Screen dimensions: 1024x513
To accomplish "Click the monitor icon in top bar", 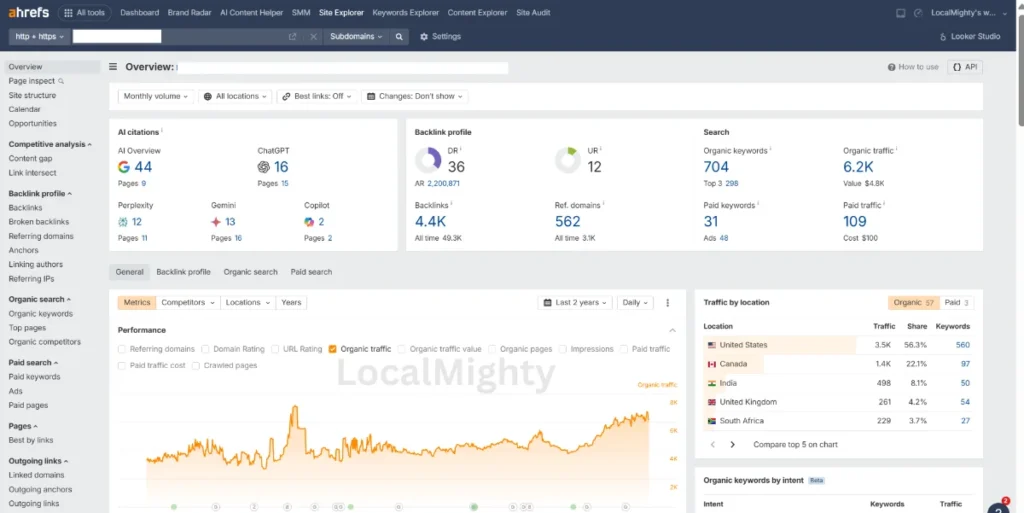I will click(901, 13).
